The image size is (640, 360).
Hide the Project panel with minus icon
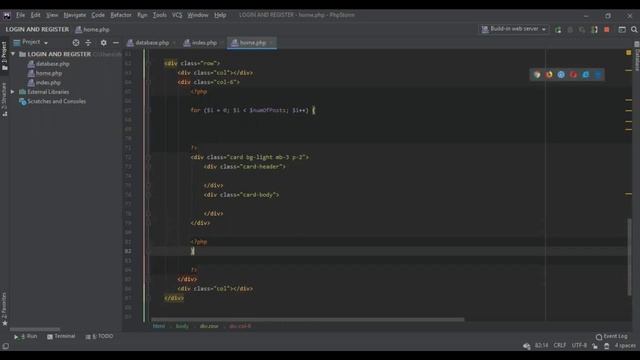click(116, 42)
